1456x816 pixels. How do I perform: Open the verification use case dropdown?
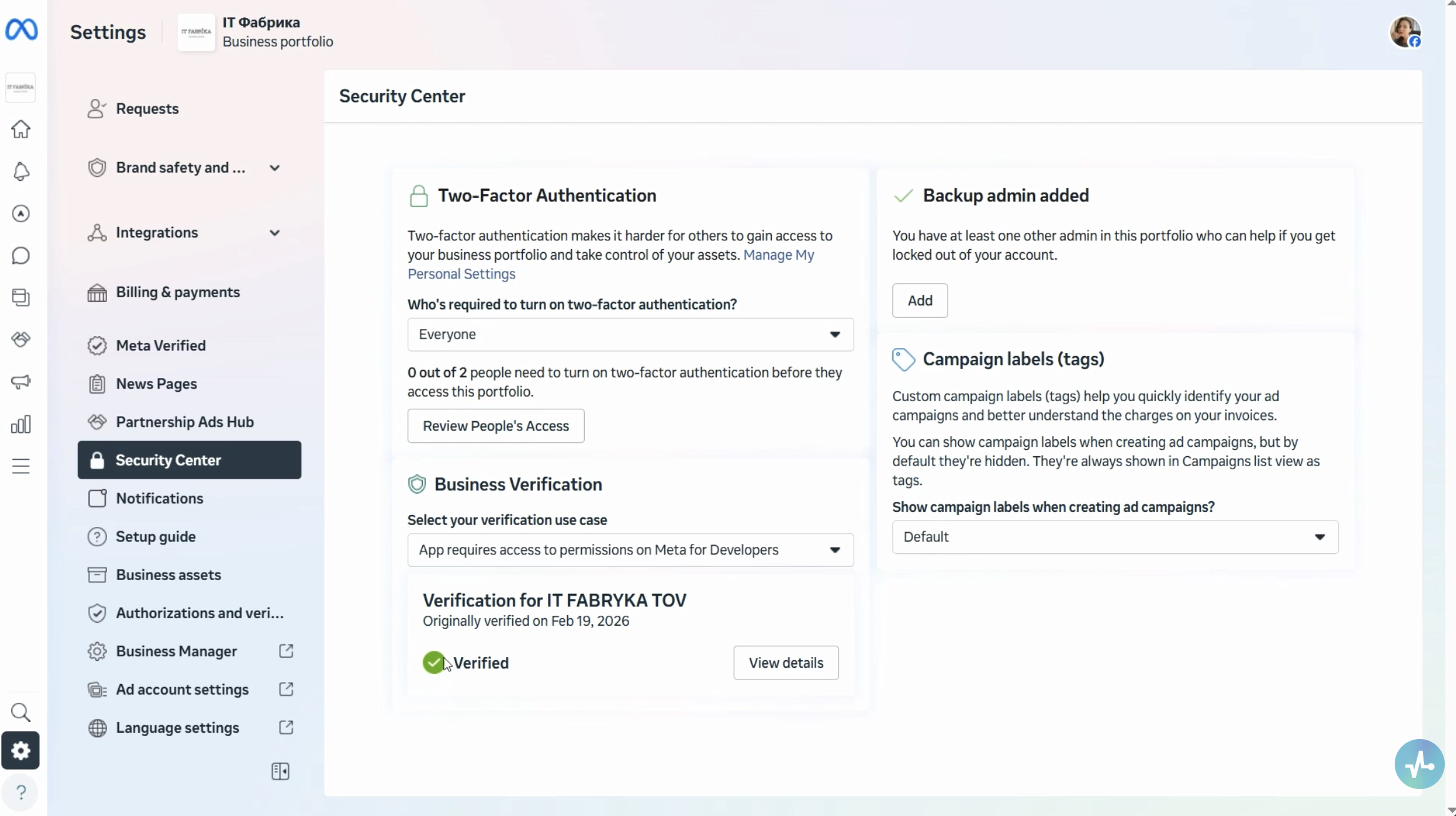(630, 549)
